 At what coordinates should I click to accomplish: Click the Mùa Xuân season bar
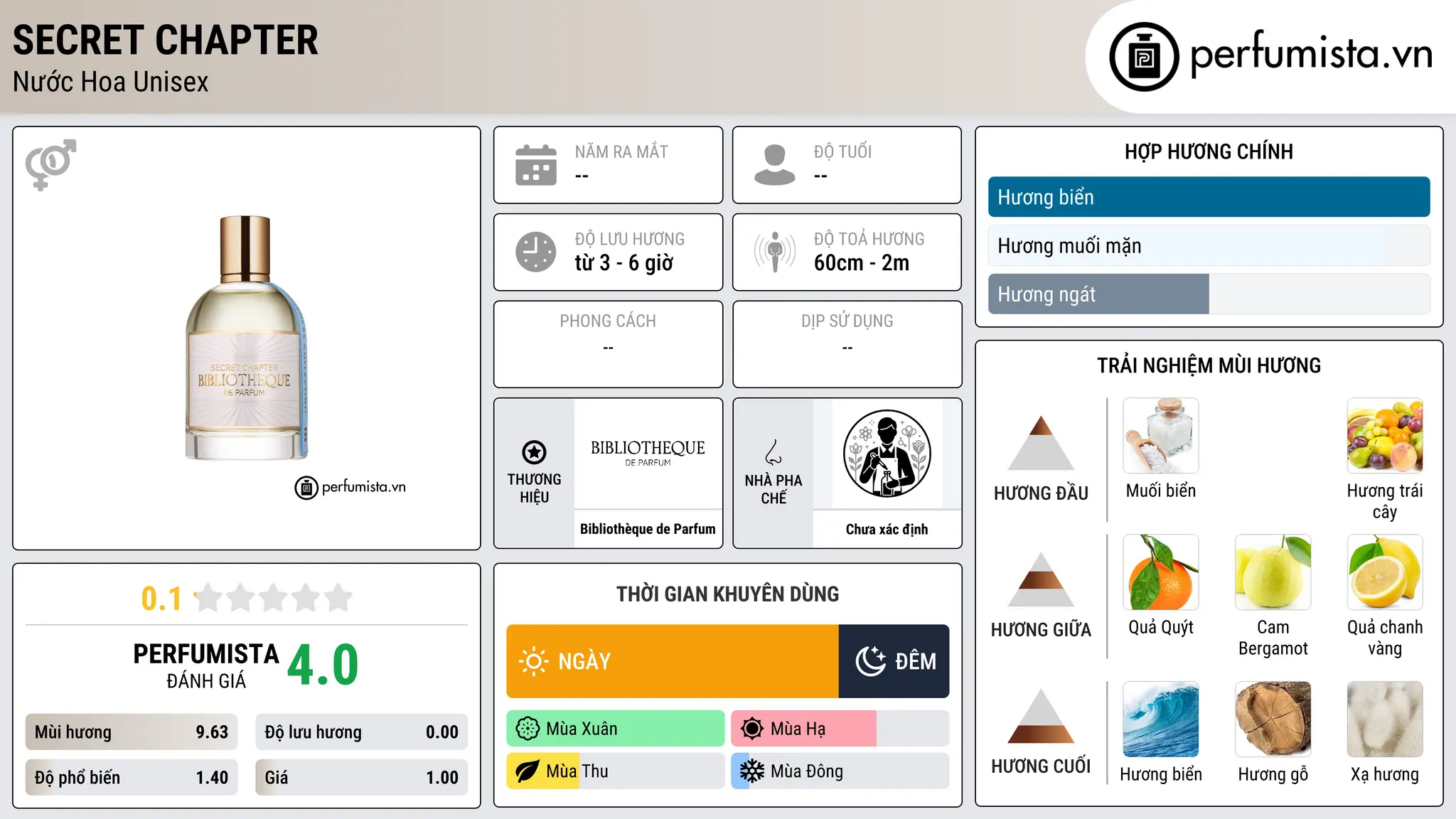616,729
